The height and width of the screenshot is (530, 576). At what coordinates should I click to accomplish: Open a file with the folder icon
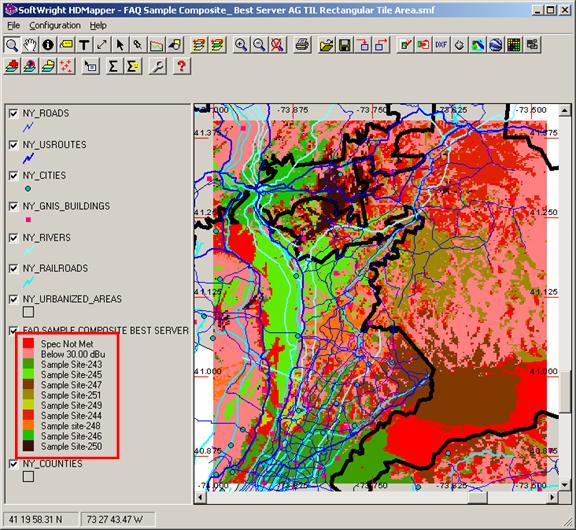327,45
